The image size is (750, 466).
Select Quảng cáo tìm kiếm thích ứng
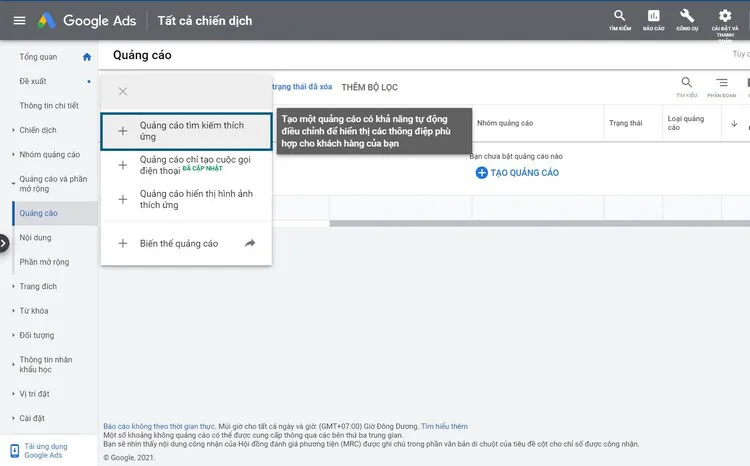186,131
